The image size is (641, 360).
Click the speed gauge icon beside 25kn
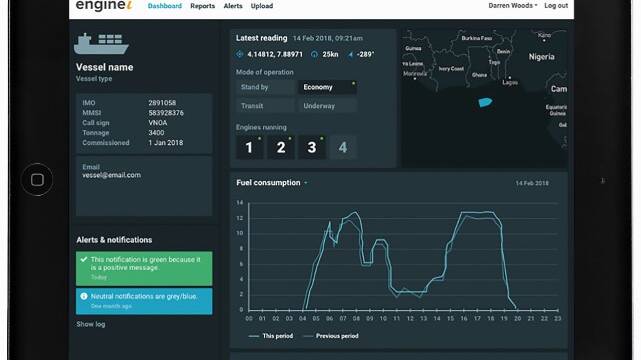[x=314, y=54]
